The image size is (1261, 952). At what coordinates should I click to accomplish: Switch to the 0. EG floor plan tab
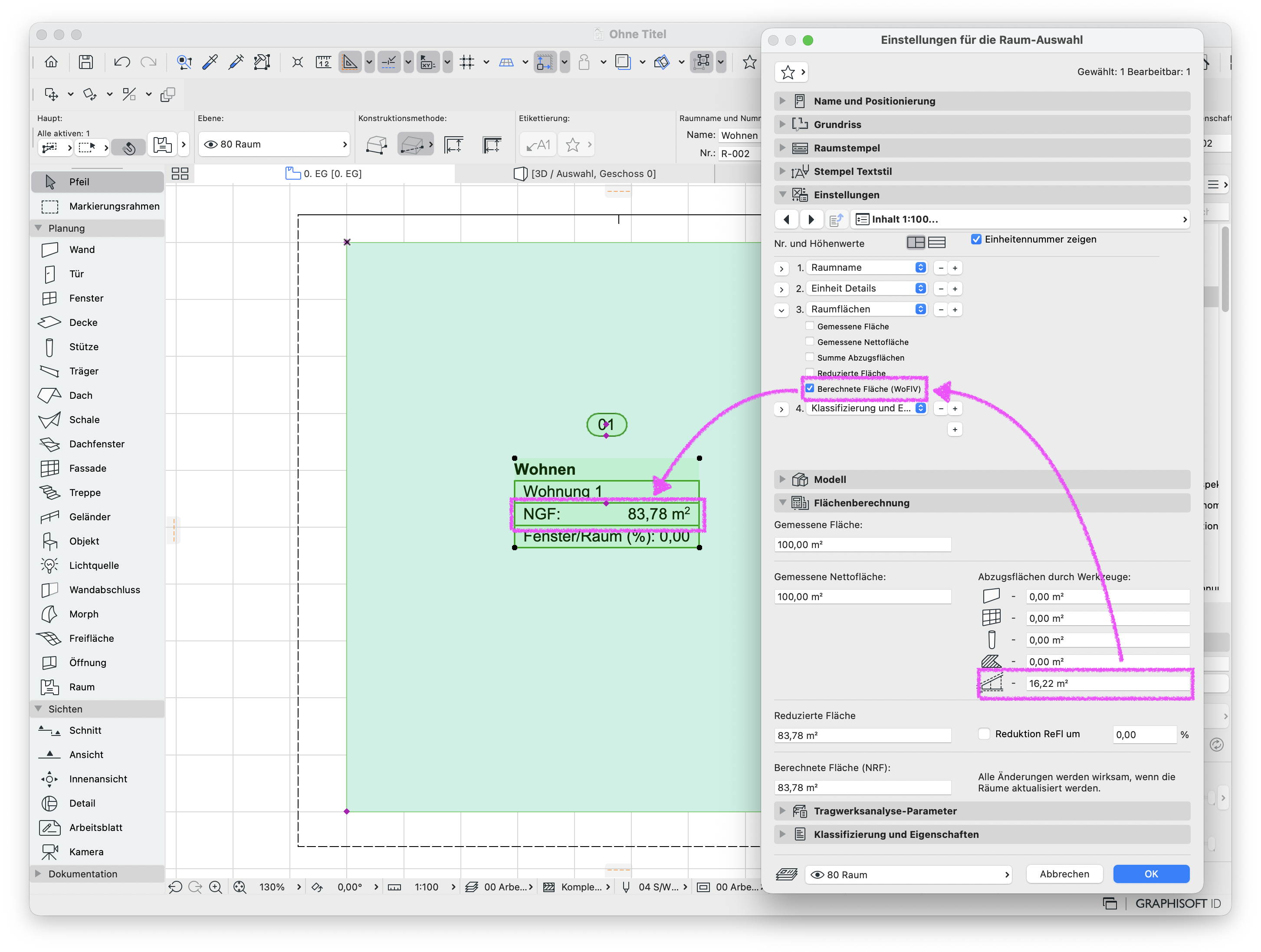tap(324, 174)
